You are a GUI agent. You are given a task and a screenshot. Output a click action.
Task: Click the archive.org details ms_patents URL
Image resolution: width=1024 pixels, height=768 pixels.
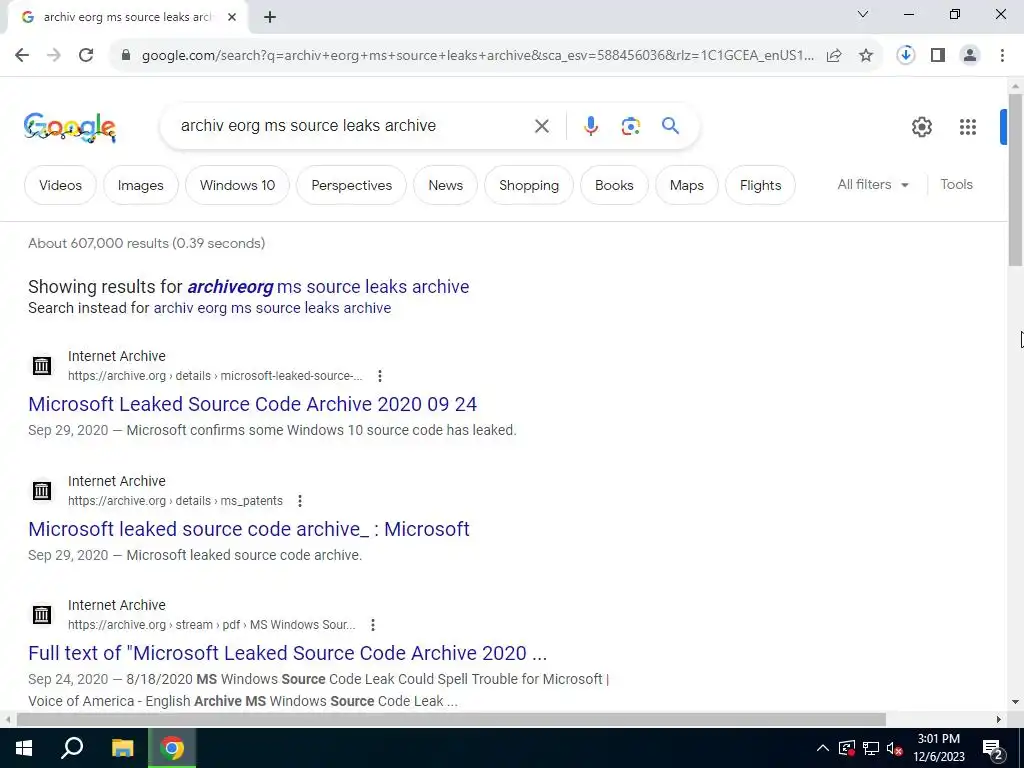click(175, 501)
